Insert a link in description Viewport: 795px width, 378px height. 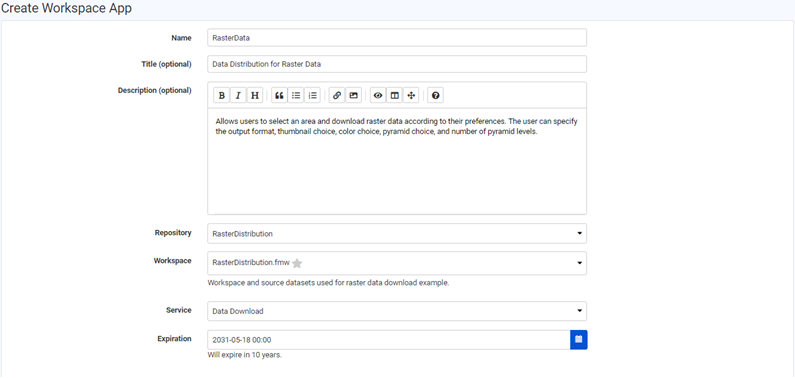[x=337, y=95]
